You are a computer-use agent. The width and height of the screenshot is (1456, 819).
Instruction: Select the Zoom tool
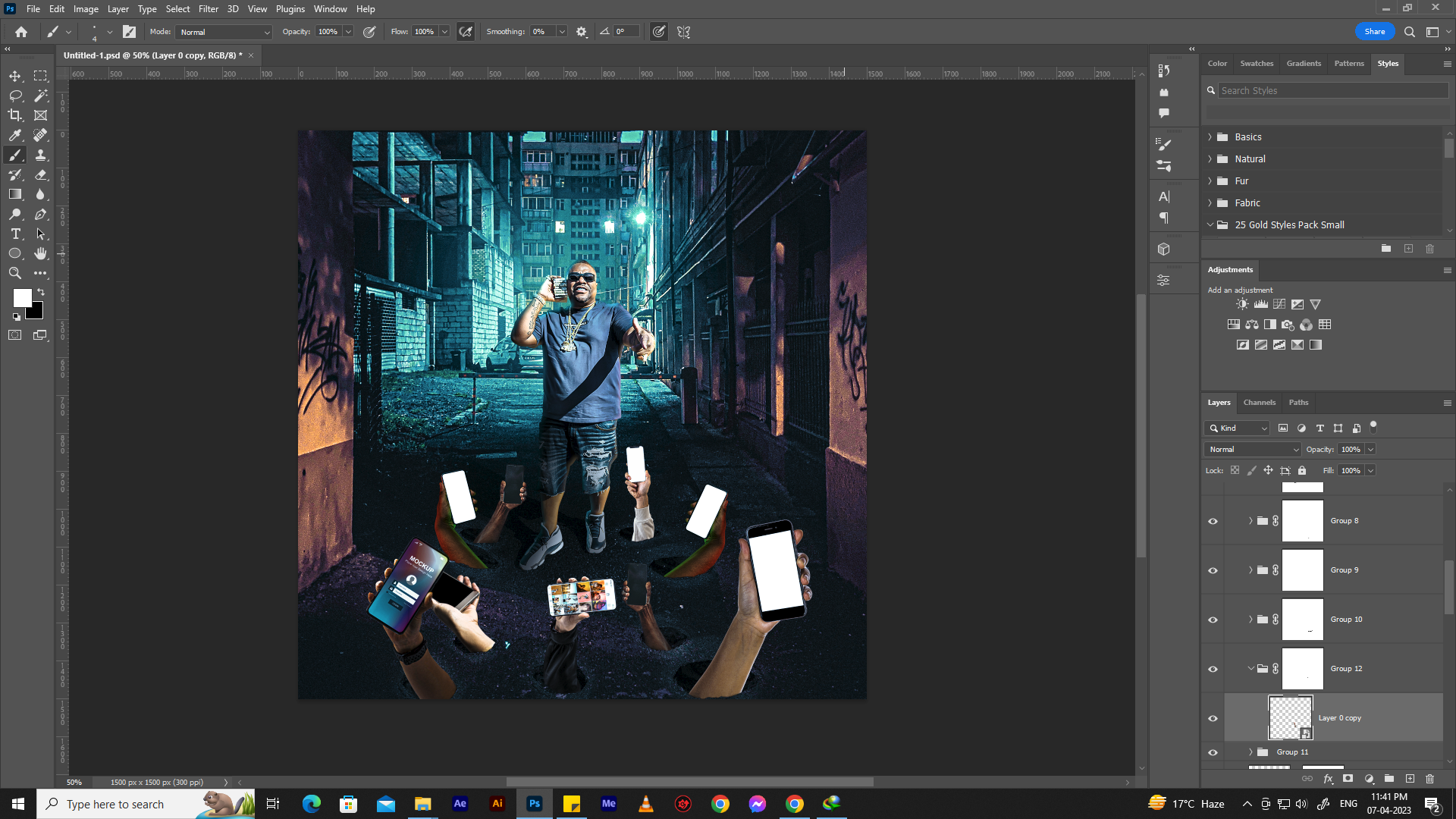coord(15,273)
